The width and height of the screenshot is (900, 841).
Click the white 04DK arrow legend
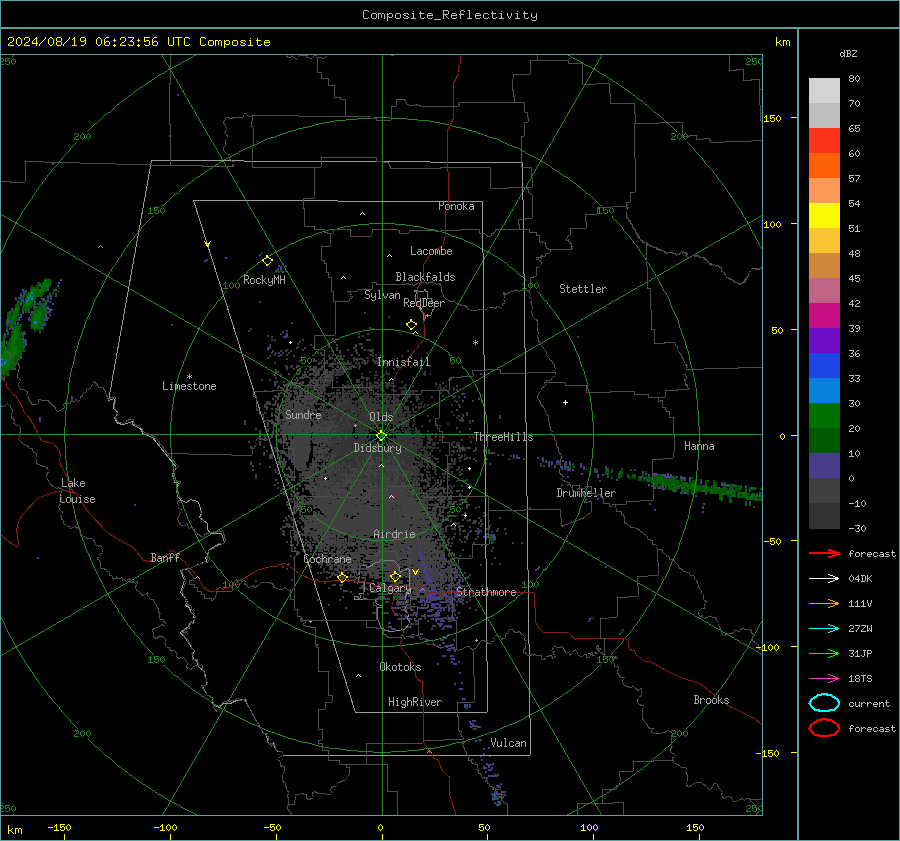click(824, 578)
